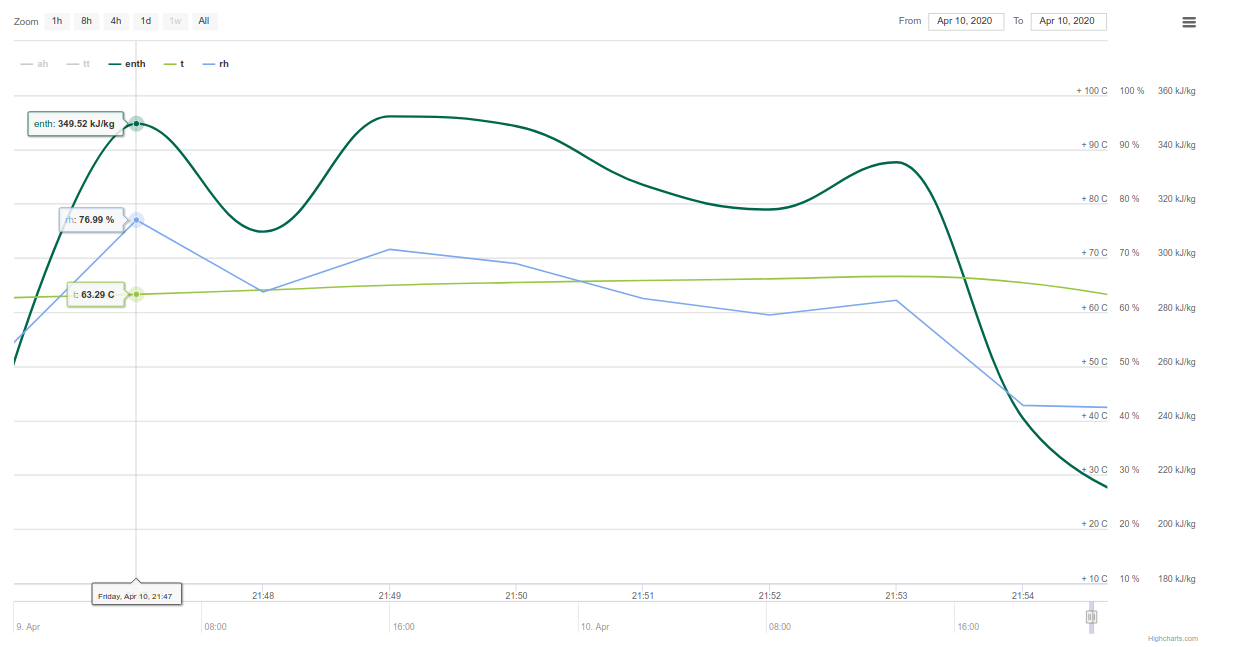The height and width of the screenshot is (647, 1248).
Task: Open the chart context hamburger menu
Action: click(x=1189, y=22)
